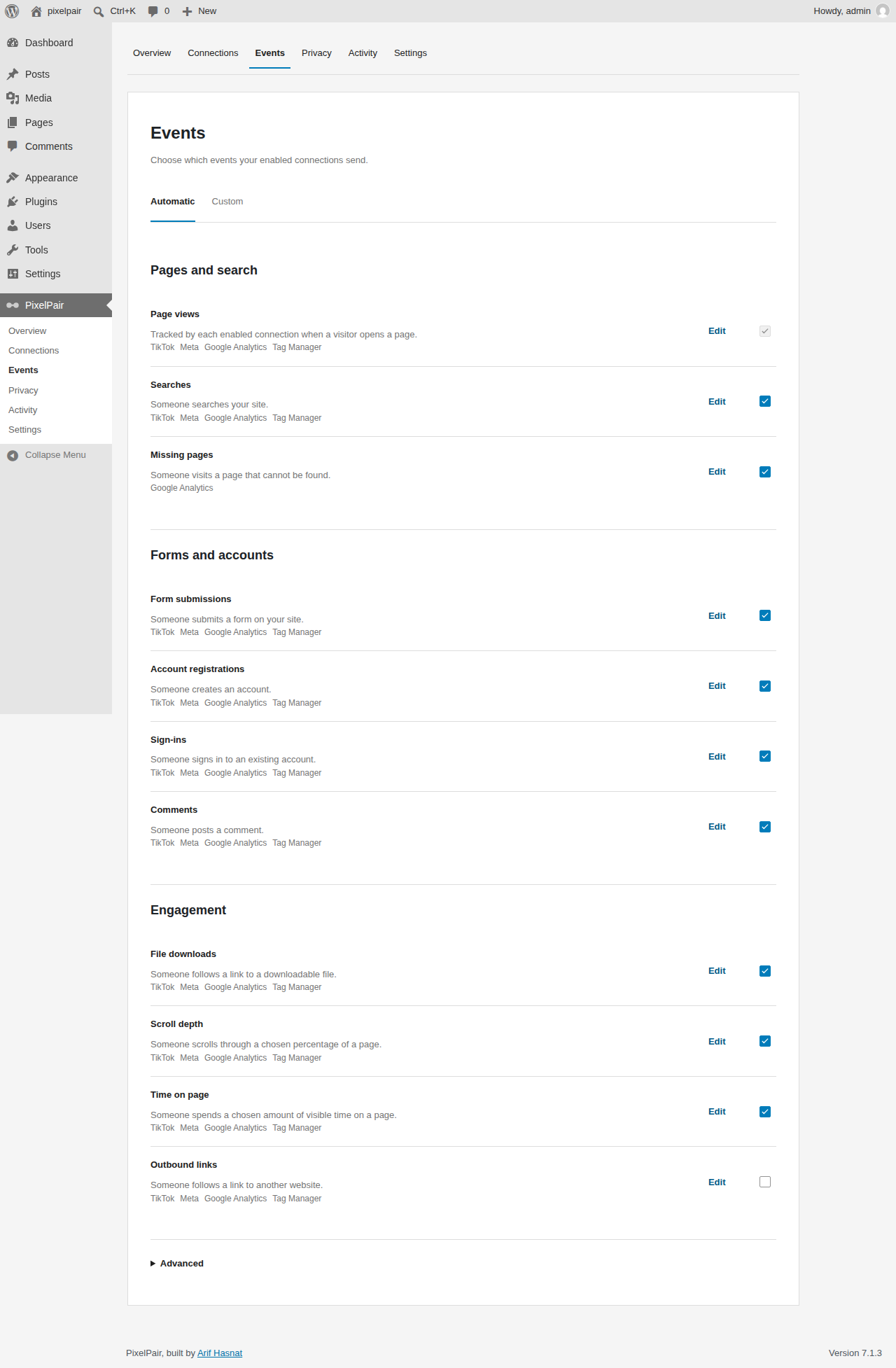Open the pixelpair site home icon
The width and height of the screenshot is (896, 1368).
[36, 11]
